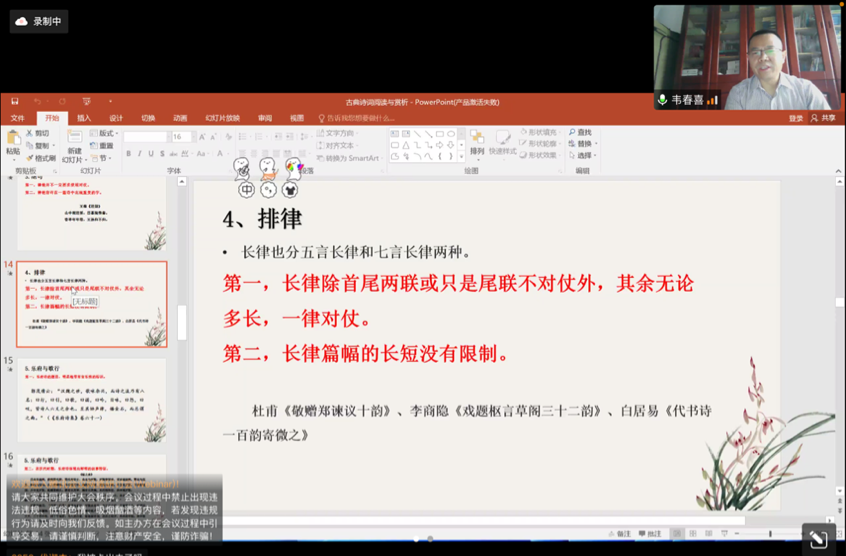Viewport: 846px width, 556px height.
Task: Switch to the 插入 (Insert) ribbon tab
Action: pyautogui.click(x=84, y=118)
